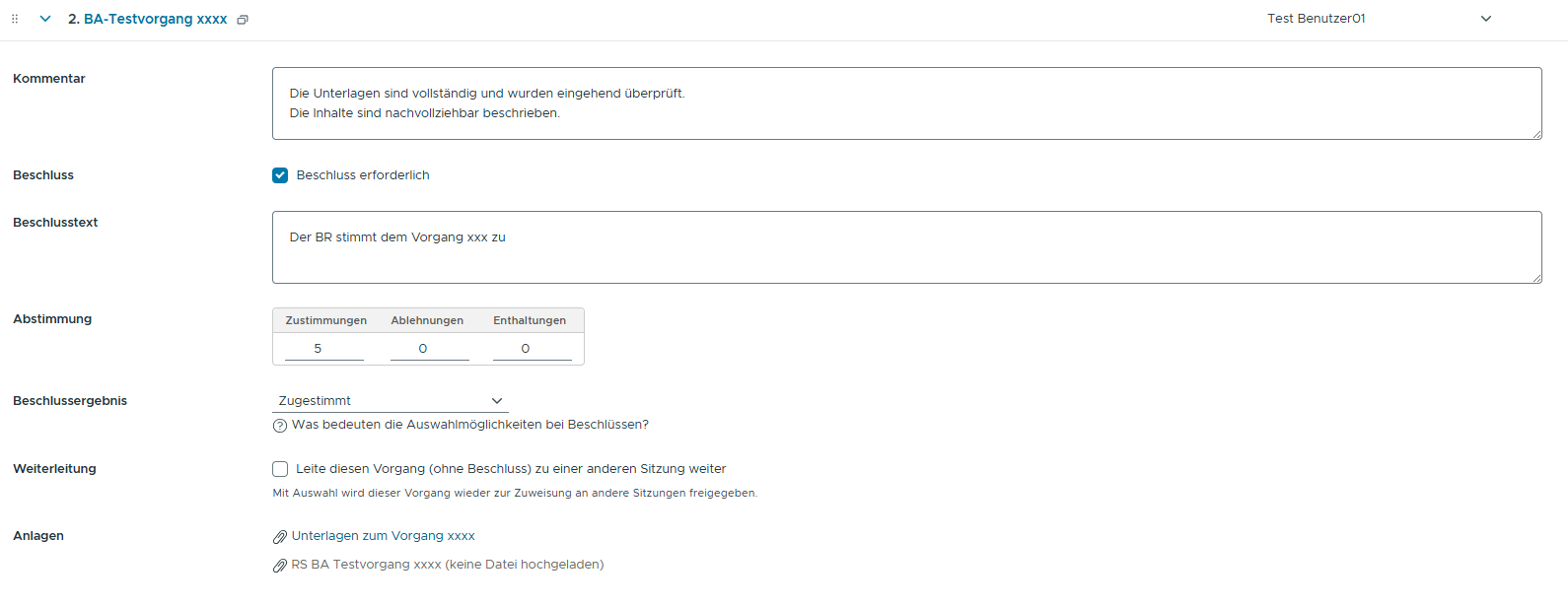
Task: Click into the Beschlusstext text area
Action: point(906,247)
